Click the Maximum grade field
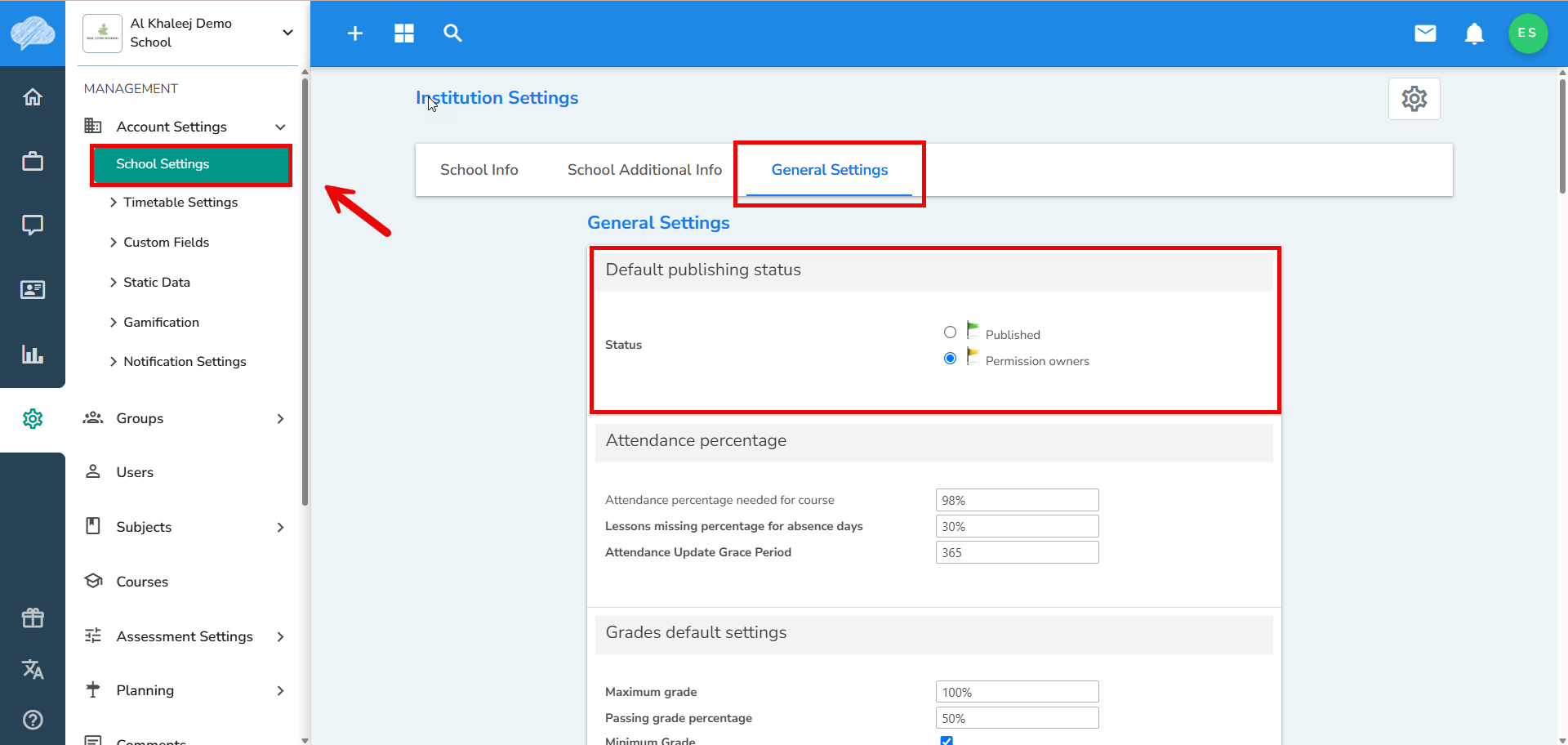1568x745 pixels. point(1017,692)
